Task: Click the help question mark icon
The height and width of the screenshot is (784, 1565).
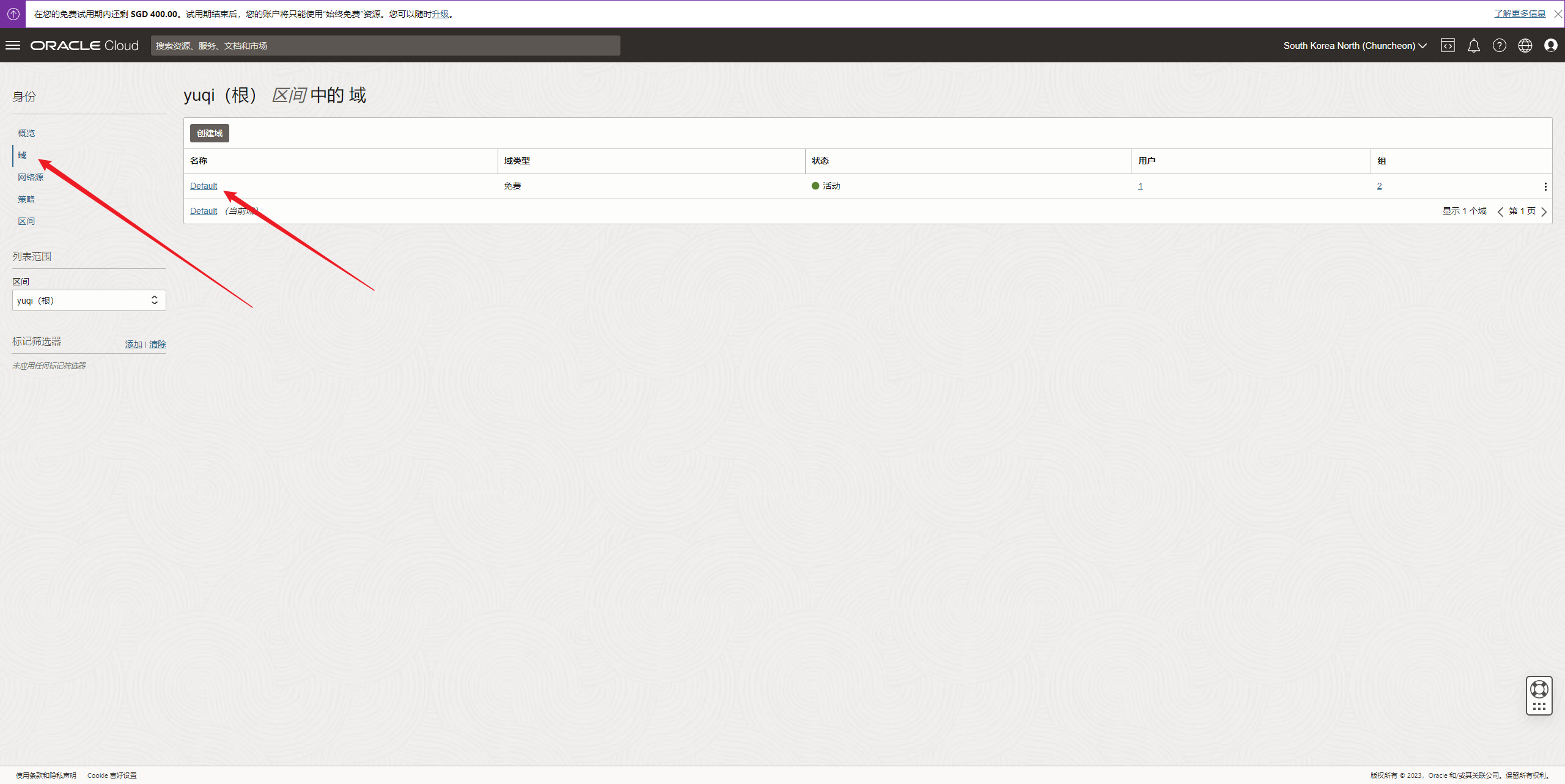Action: 1499,45
